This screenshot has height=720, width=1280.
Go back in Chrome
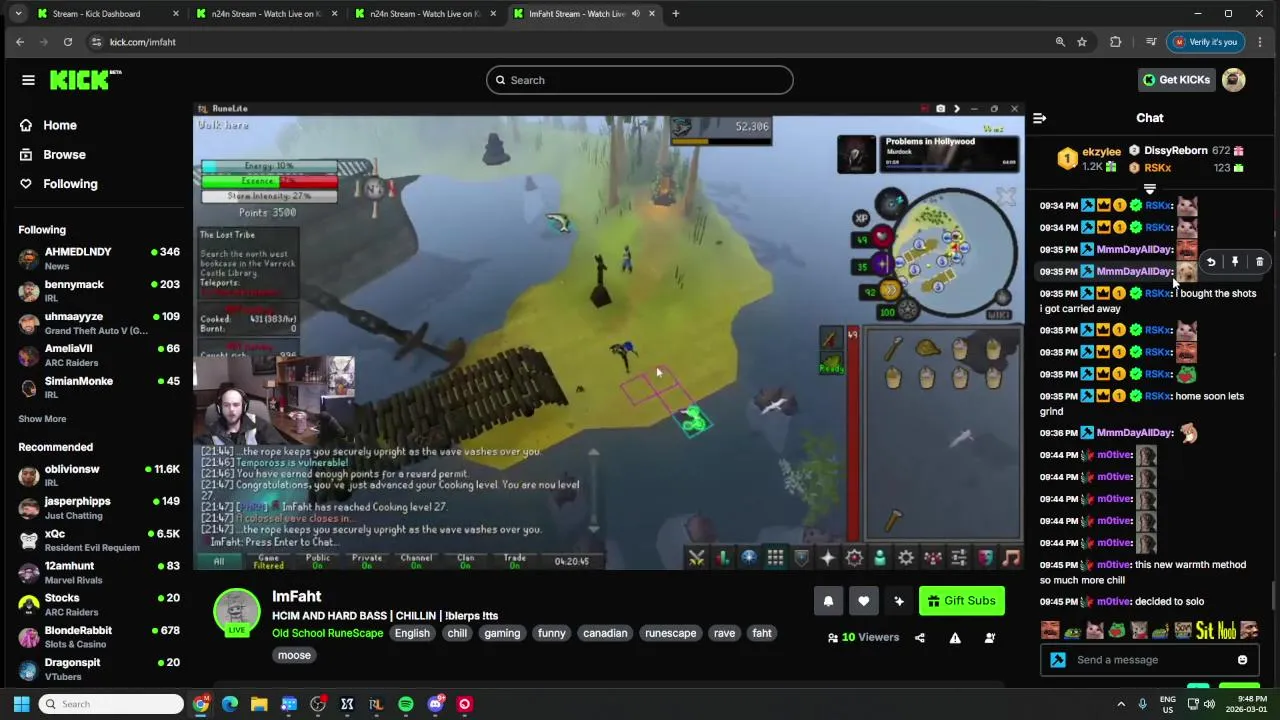click(x=20, y=42)
